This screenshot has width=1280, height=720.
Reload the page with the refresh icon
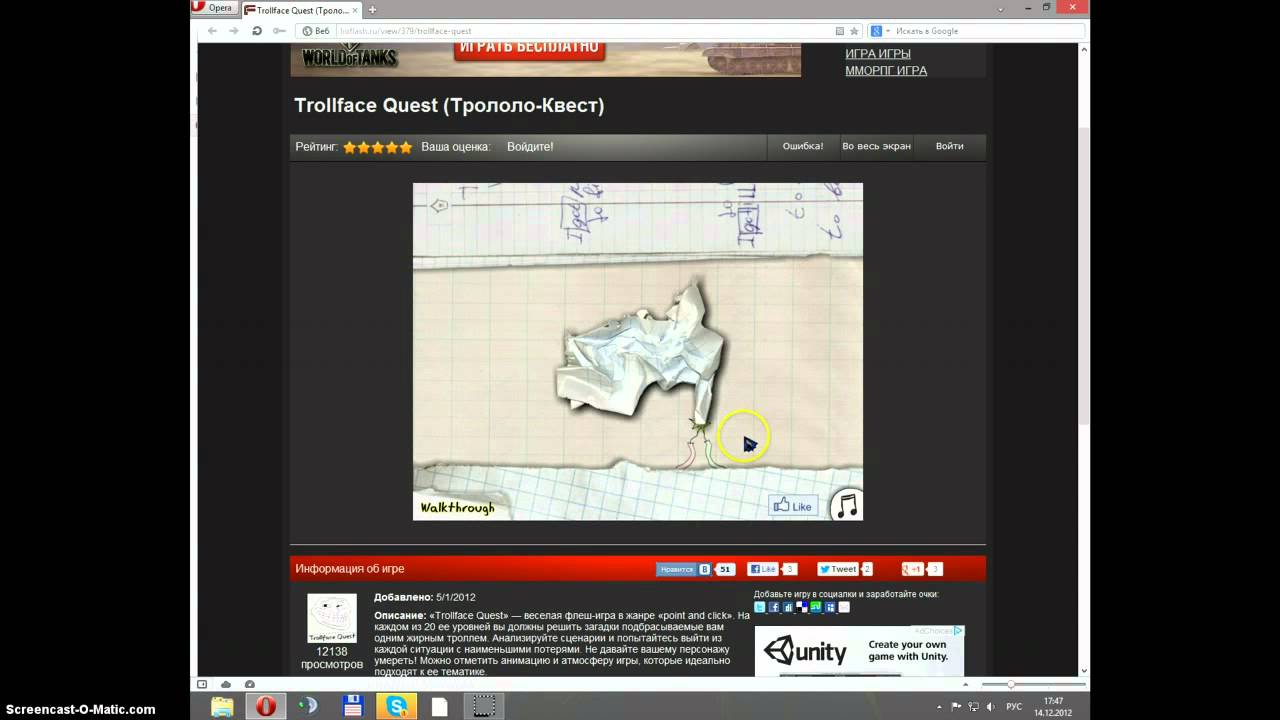coord(257,31)
